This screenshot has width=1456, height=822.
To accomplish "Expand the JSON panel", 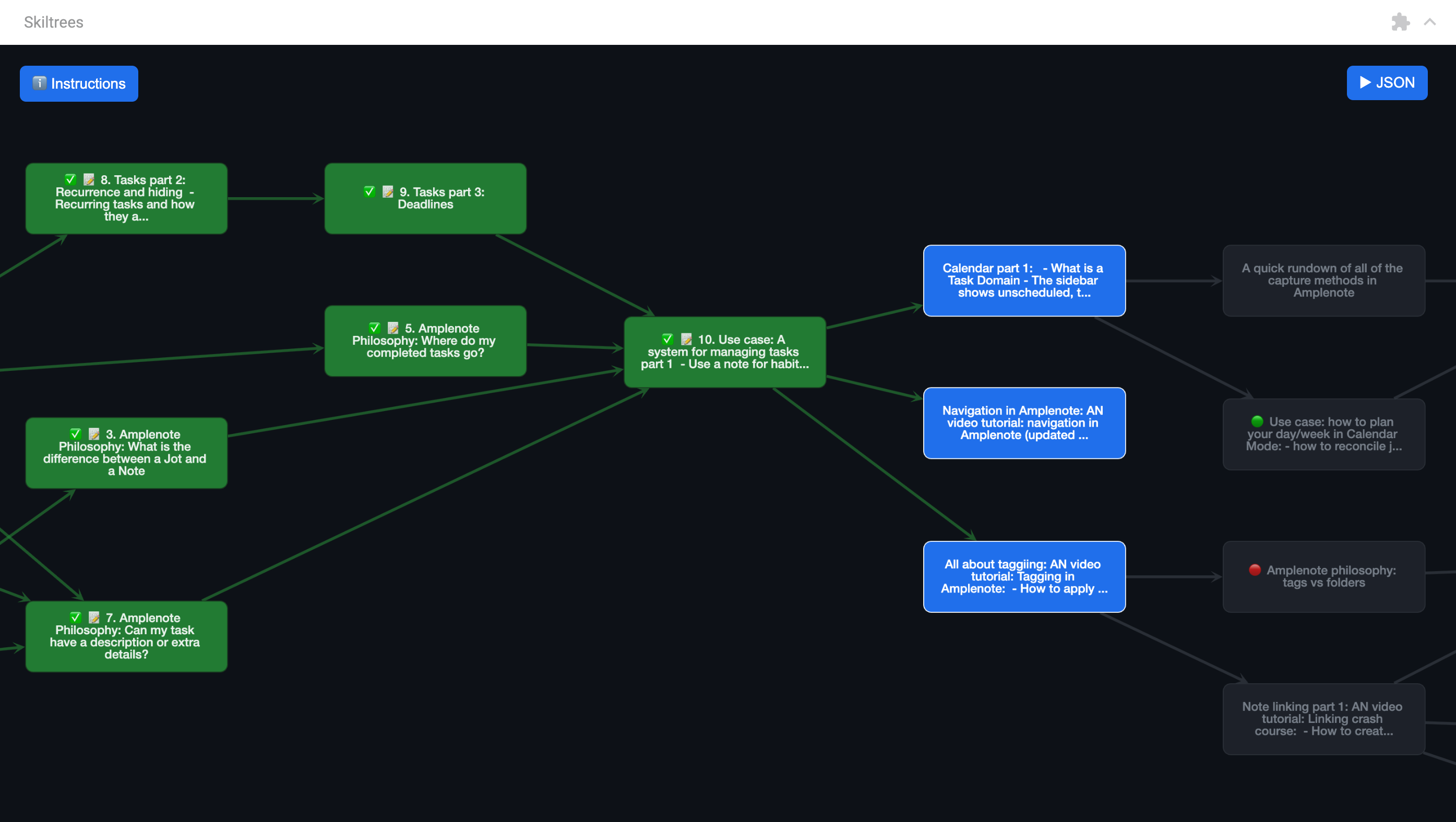I will click(x=1387, y=83).
